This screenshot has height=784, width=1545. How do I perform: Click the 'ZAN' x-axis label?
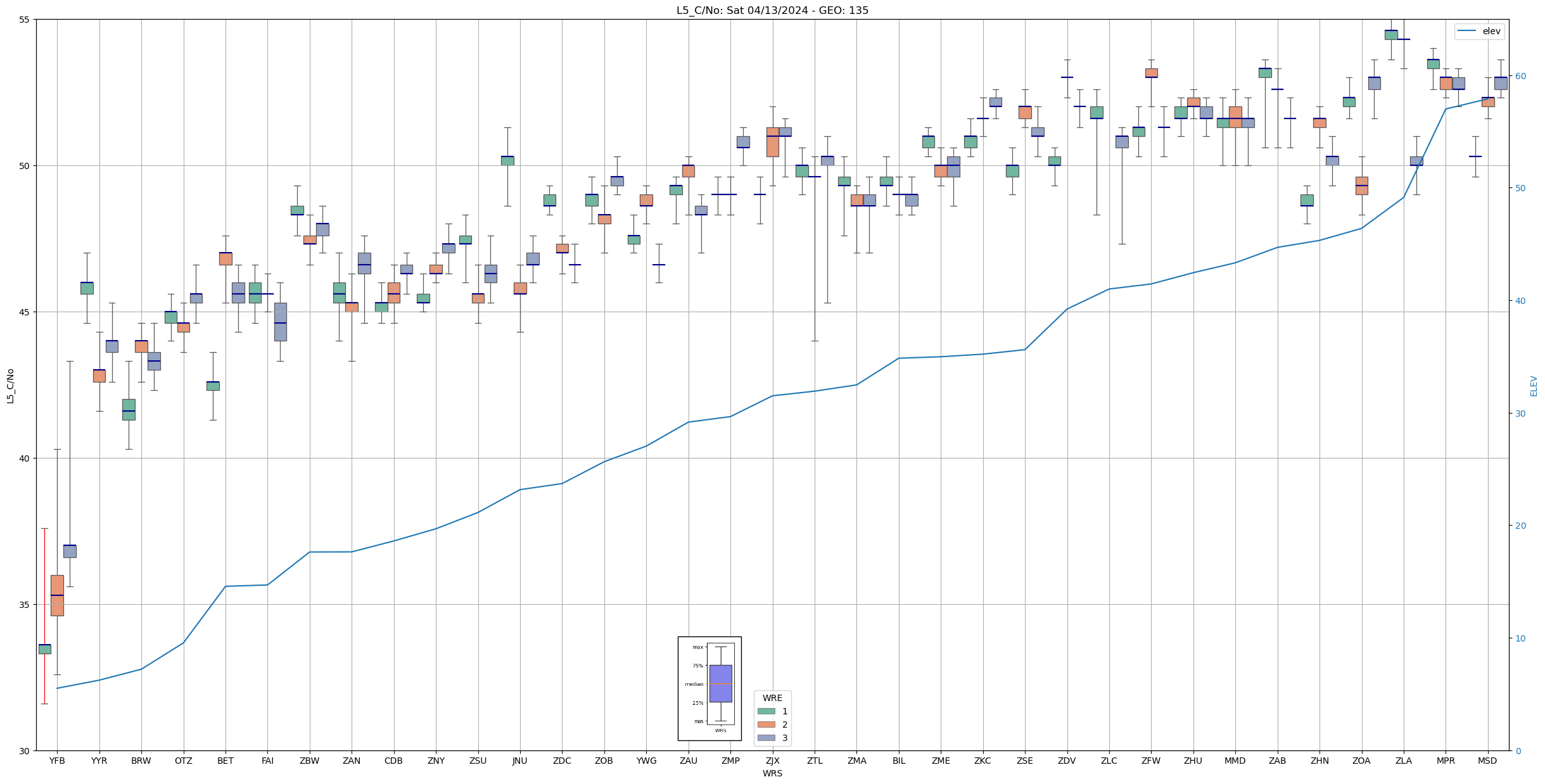click(x=352, y=761)
